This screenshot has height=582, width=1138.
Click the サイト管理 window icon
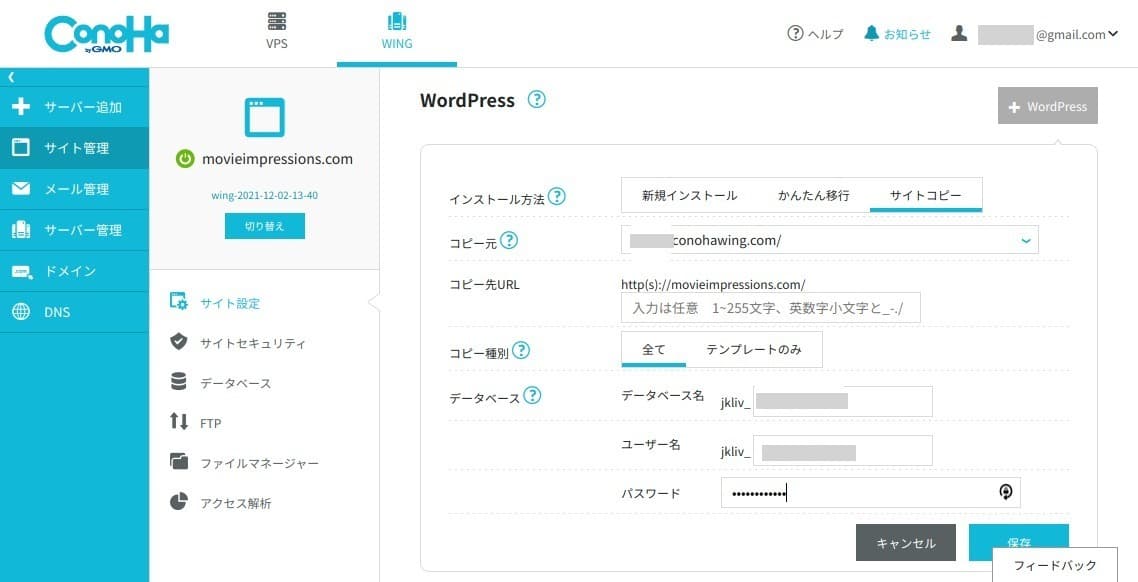tap(21, 148)
